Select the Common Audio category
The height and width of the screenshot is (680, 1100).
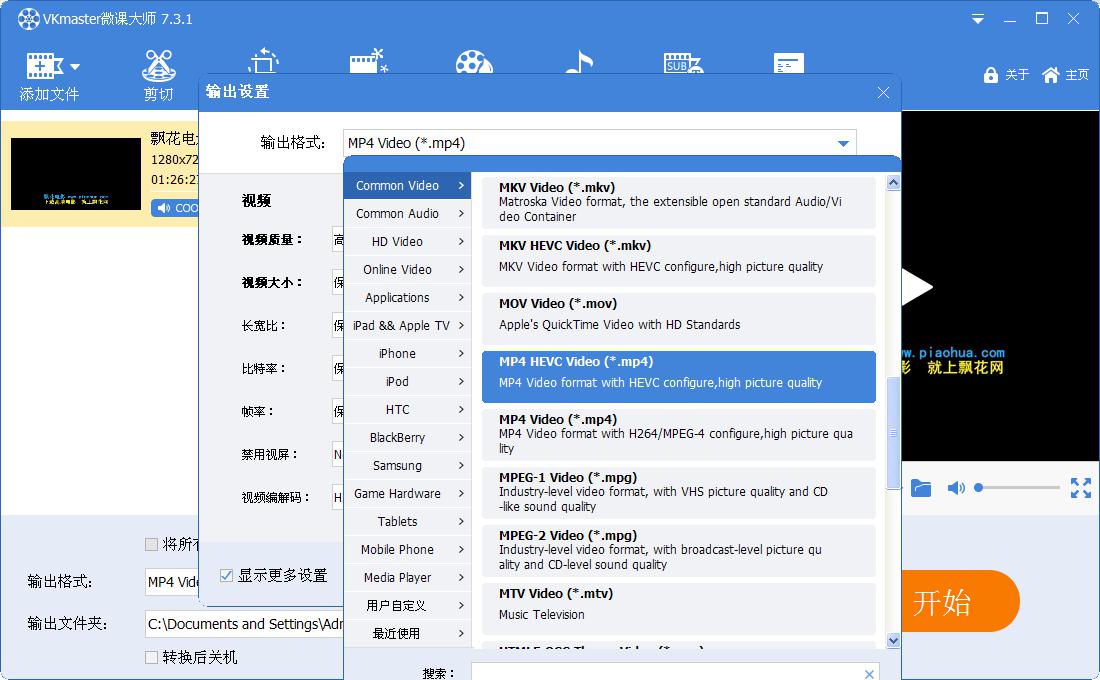(407, 213)
